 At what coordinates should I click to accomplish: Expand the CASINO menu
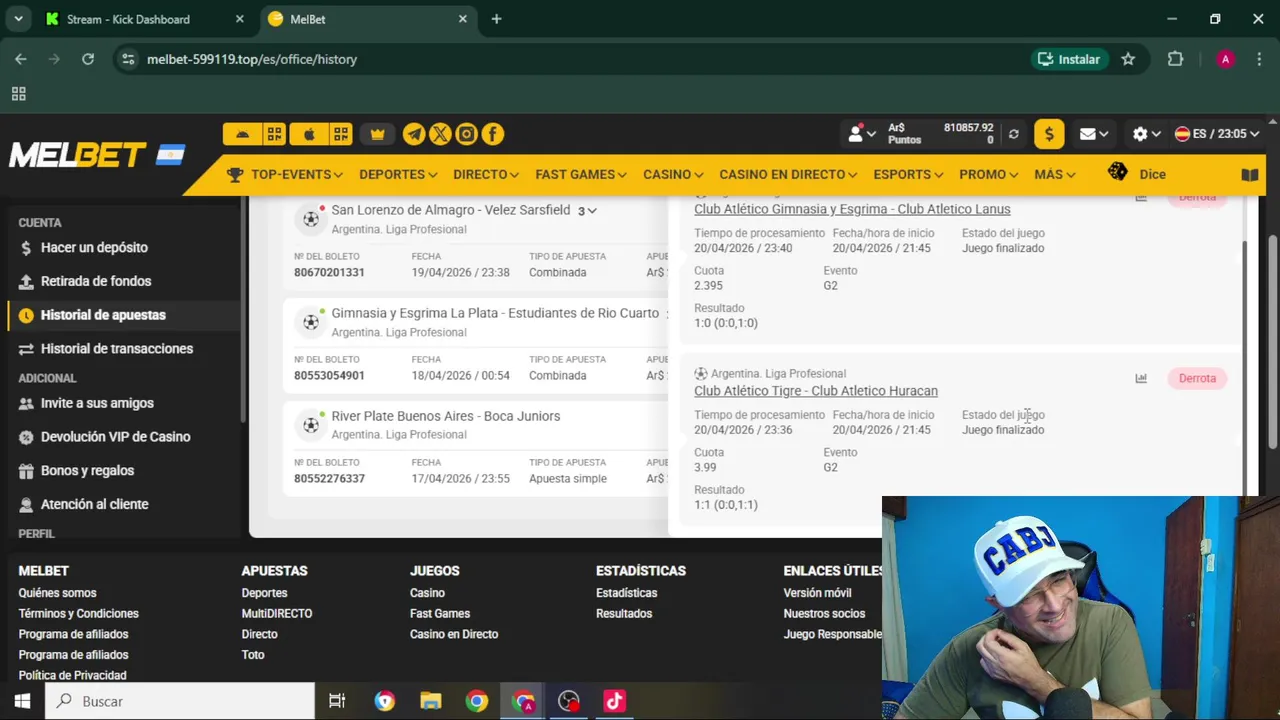(673, 174)
